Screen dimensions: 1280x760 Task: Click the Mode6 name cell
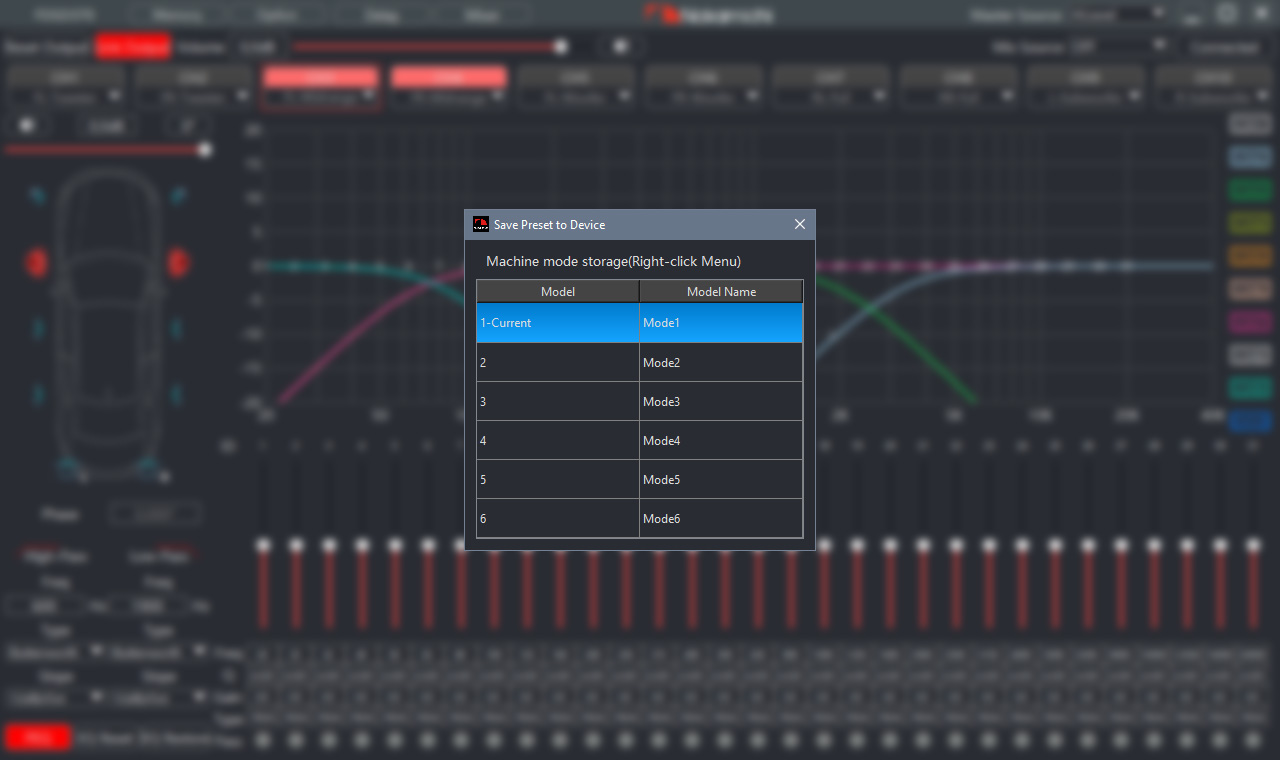point(721,518)
